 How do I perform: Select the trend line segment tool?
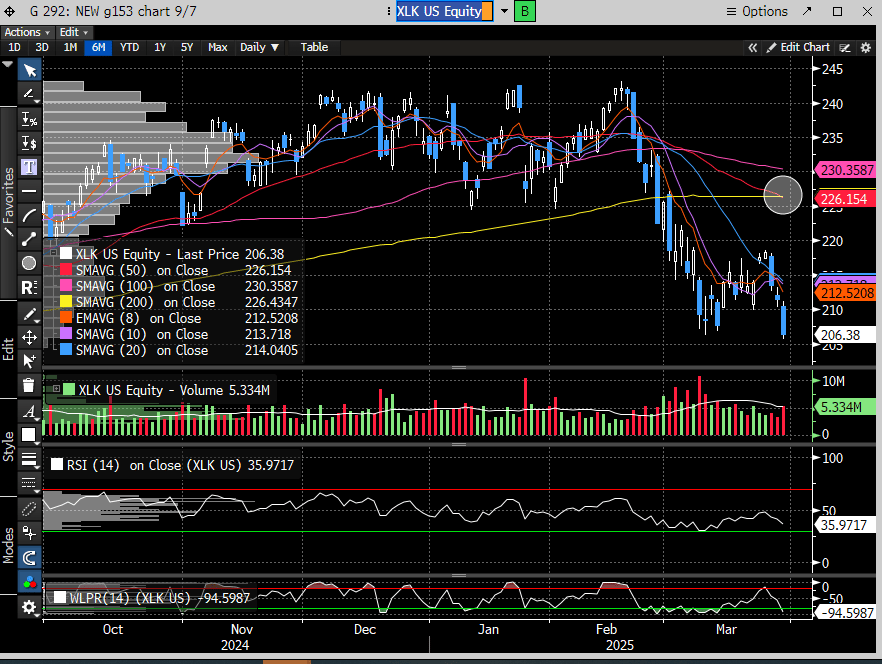29,239
